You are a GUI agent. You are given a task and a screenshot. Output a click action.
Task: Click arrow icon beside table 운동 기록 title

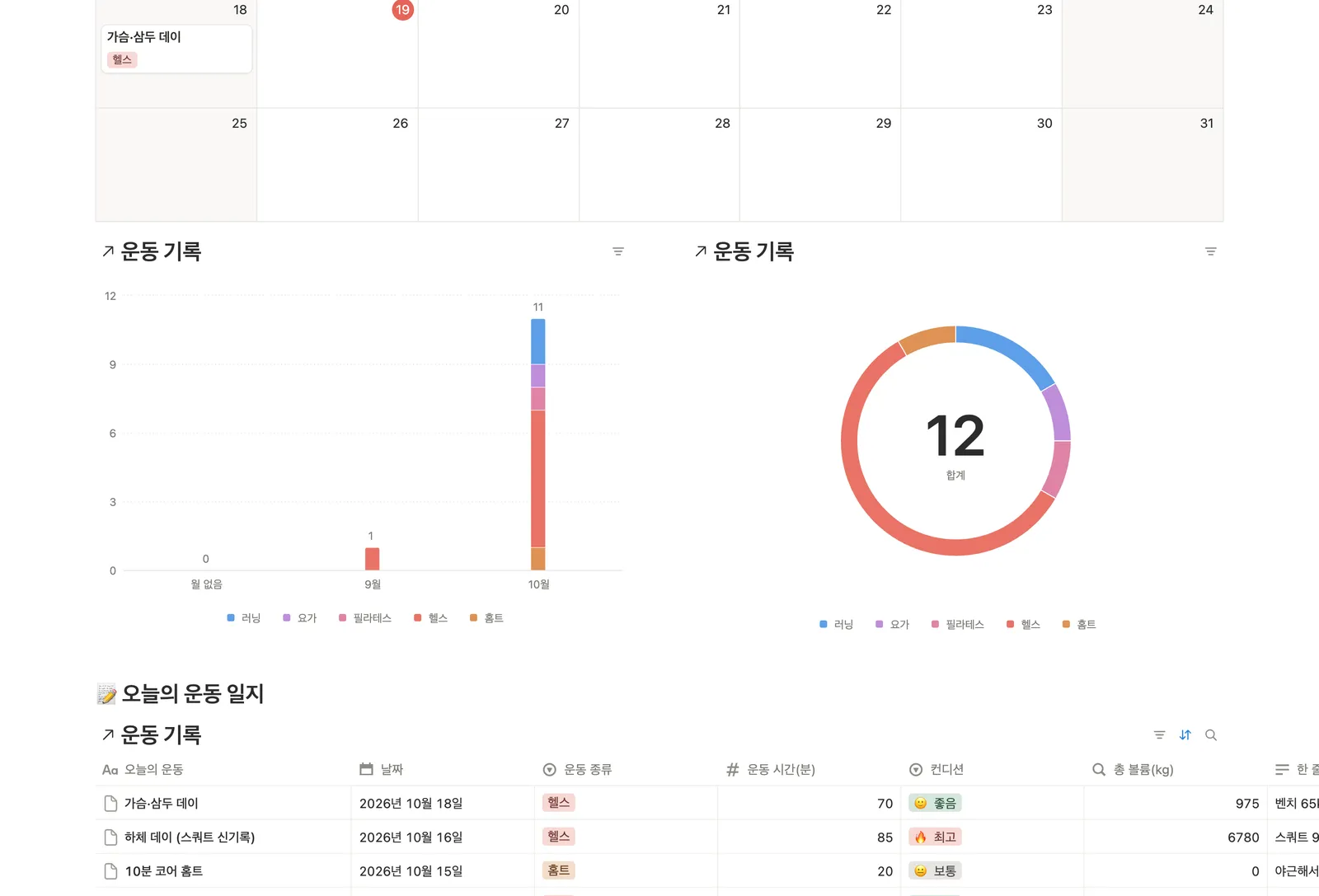pos(108,734)
